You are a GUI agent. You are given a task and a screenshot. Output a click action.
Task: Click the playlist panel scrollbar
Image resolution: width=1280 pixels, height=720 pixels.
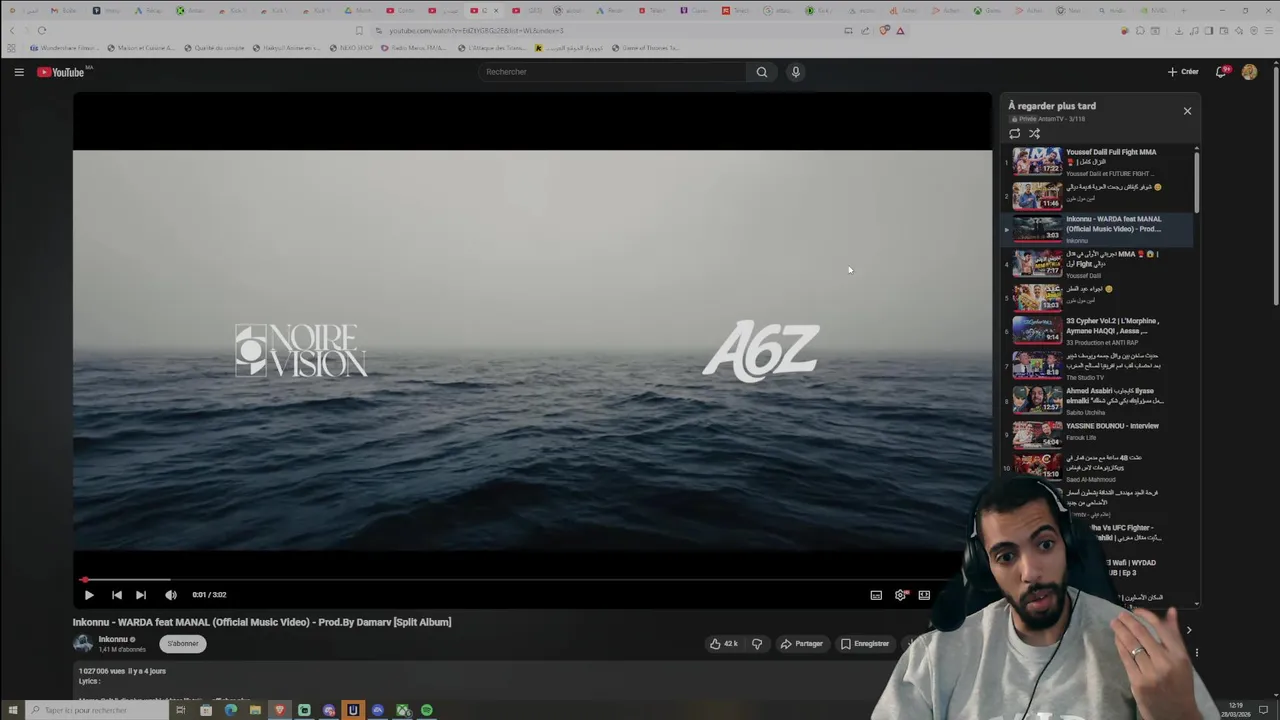pos(1196,180)
